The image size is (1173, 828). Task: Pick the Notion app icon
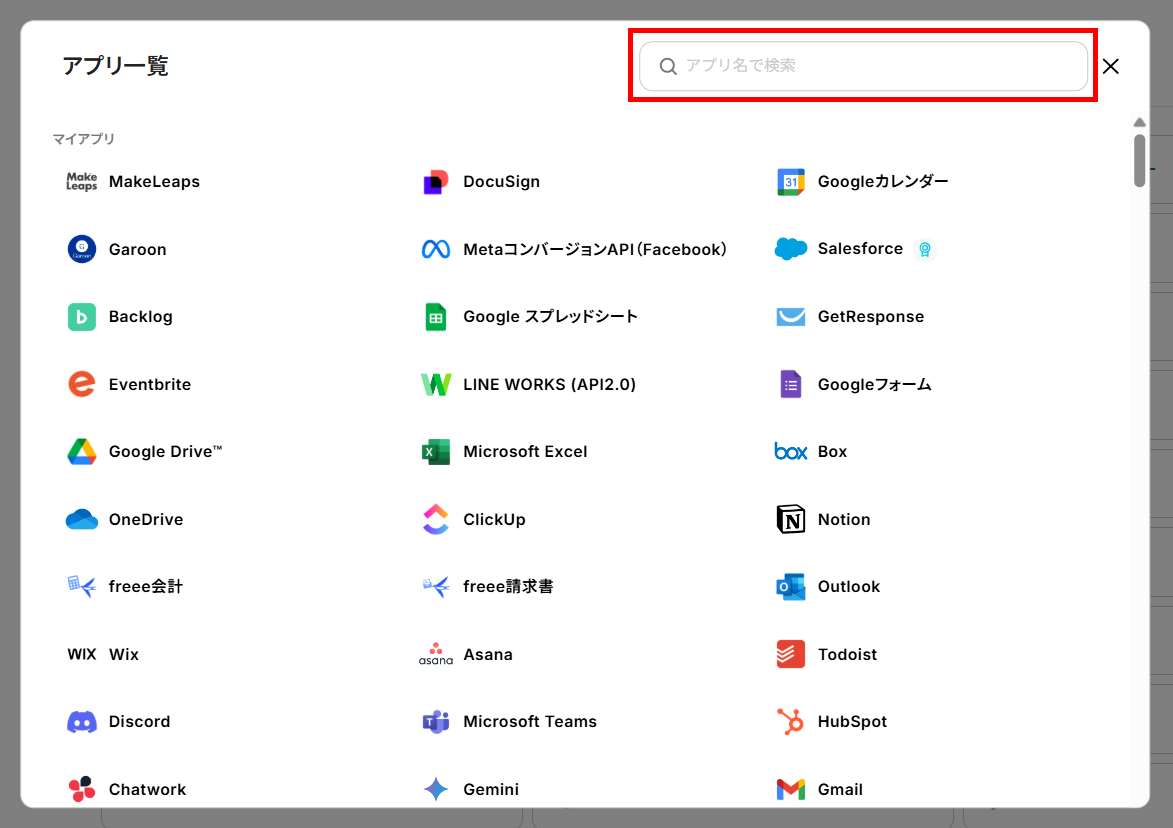click(790, 519)
